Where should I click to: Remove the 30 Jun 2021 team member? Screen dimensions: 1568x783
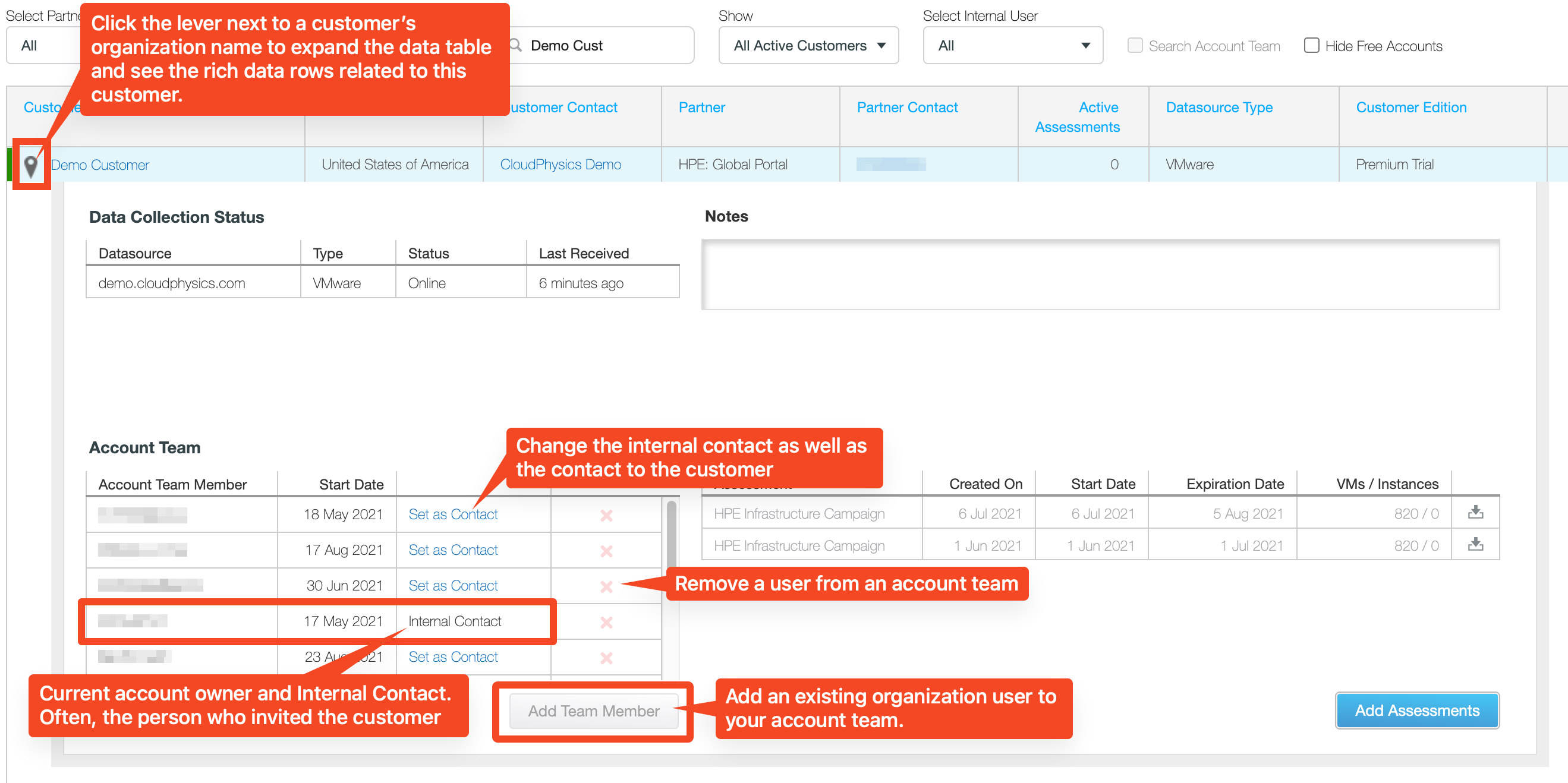[x=606, y=586]
